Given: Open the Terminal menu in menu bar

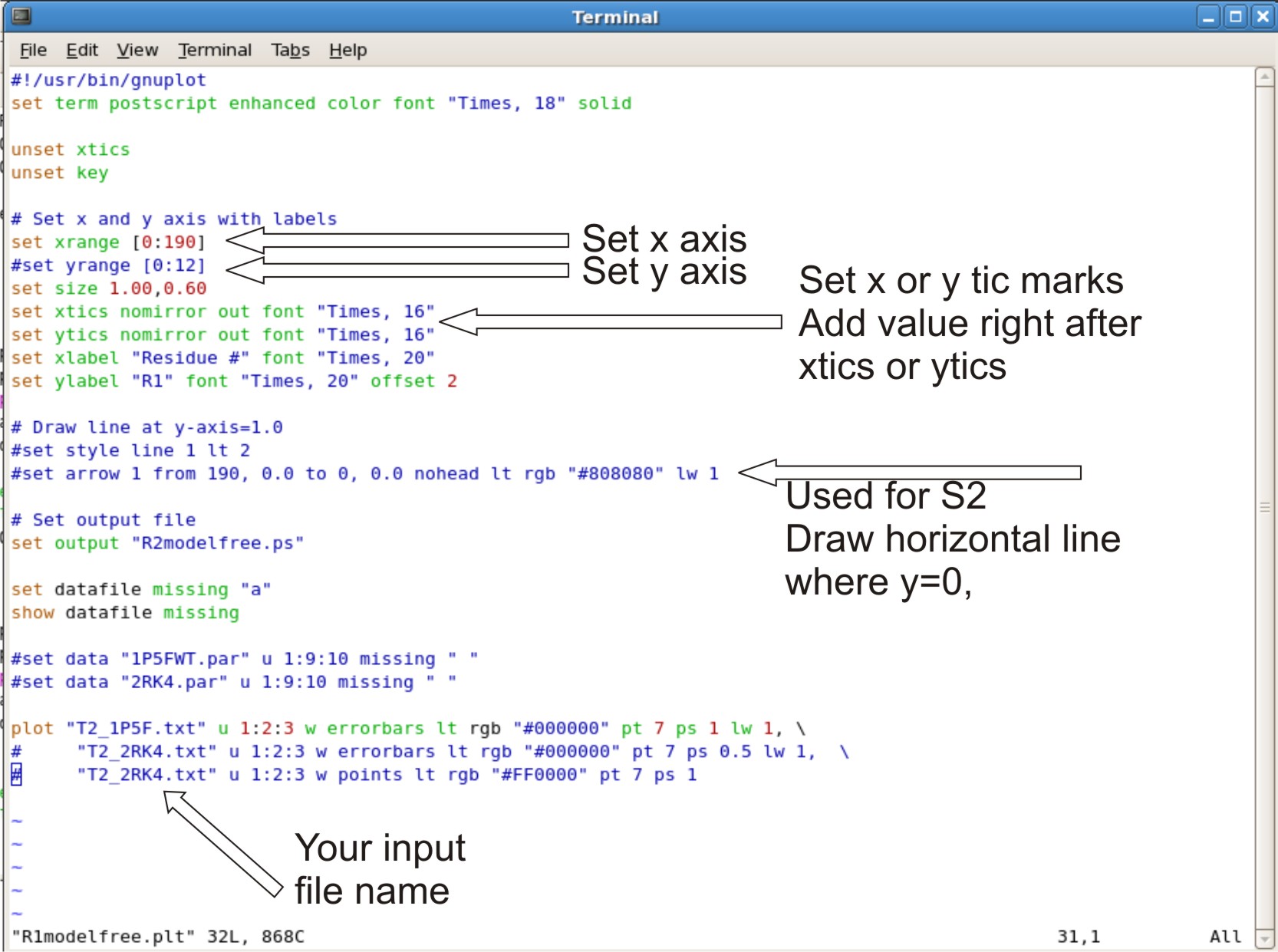Looking at the screenshot, I should pos(214,51).
